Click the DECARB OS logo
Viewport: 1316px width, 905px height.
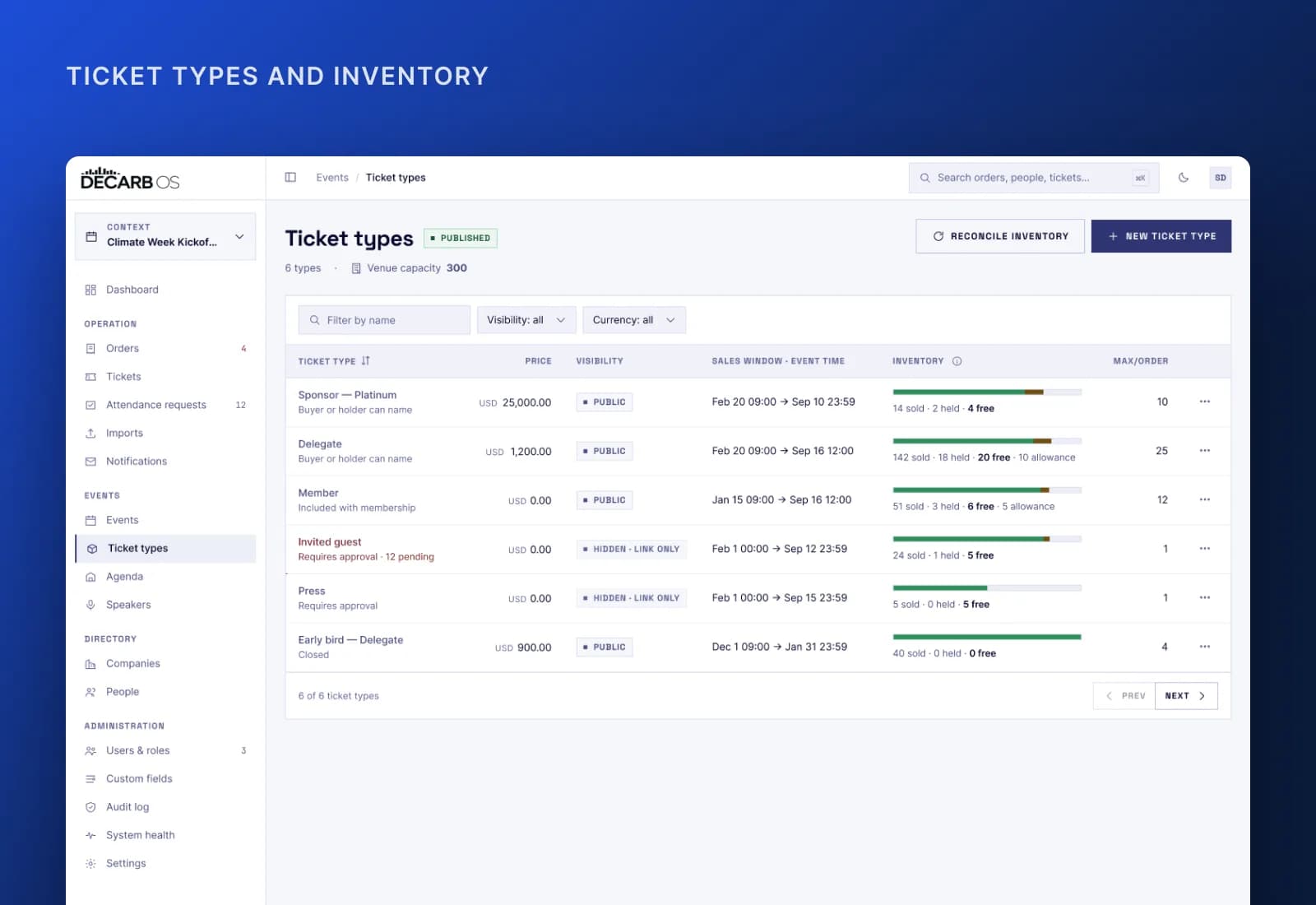130,179
